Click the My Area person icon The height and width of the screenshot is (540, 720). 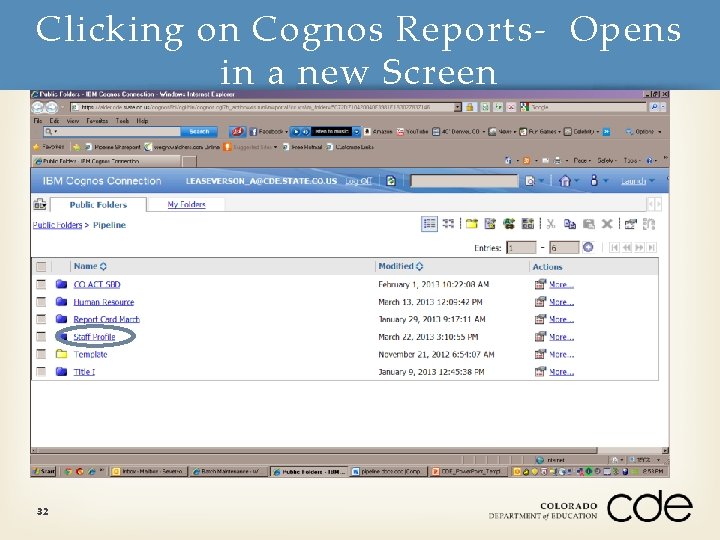click(594, 180)
